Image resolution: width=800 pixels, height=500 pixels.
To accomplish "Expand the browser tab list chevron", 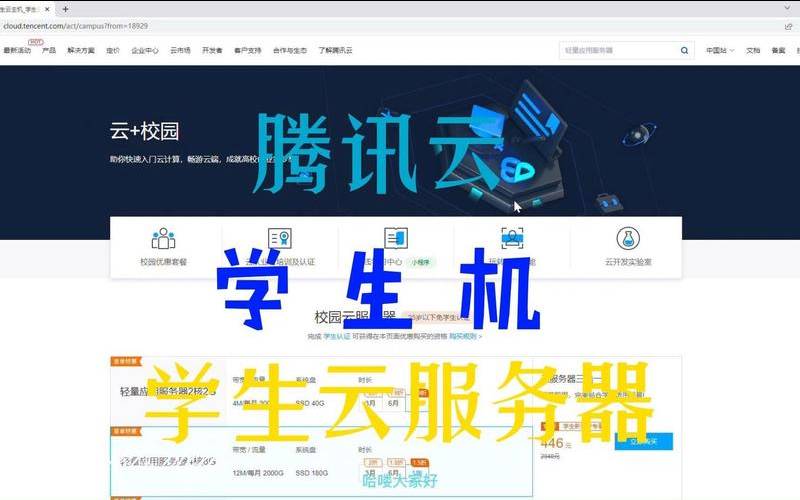I will click(x=787, y=8).
